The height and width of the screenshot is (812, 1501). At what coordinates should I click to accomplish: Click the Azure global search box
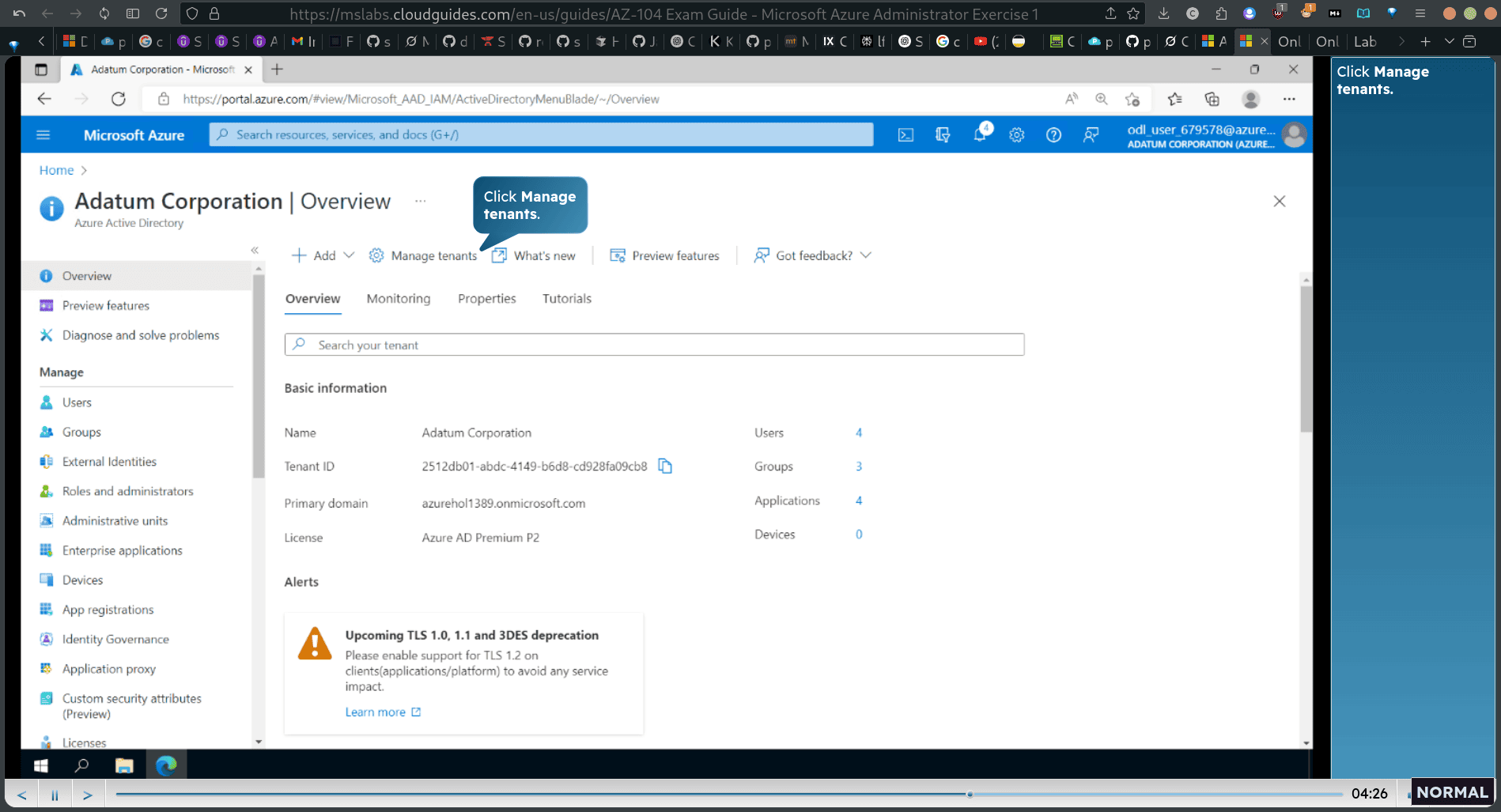pyautogui.click(x=542, y=135)
